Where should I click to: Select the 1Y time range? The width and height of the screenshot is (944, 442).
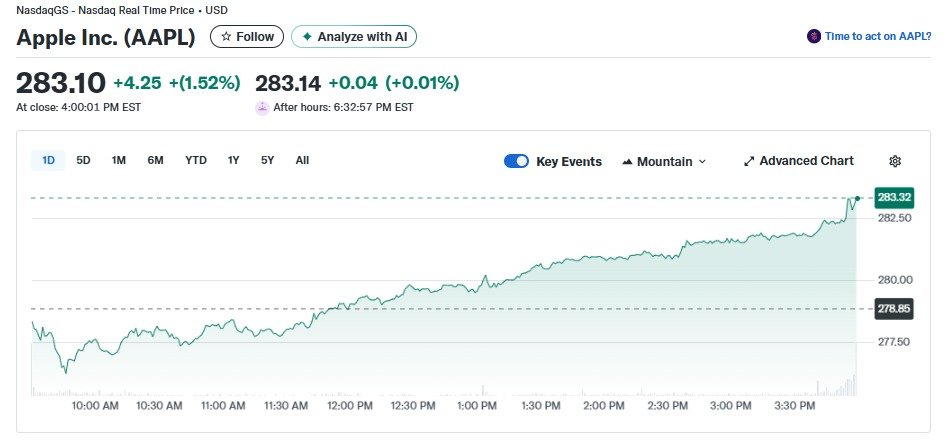coord(234,160)
